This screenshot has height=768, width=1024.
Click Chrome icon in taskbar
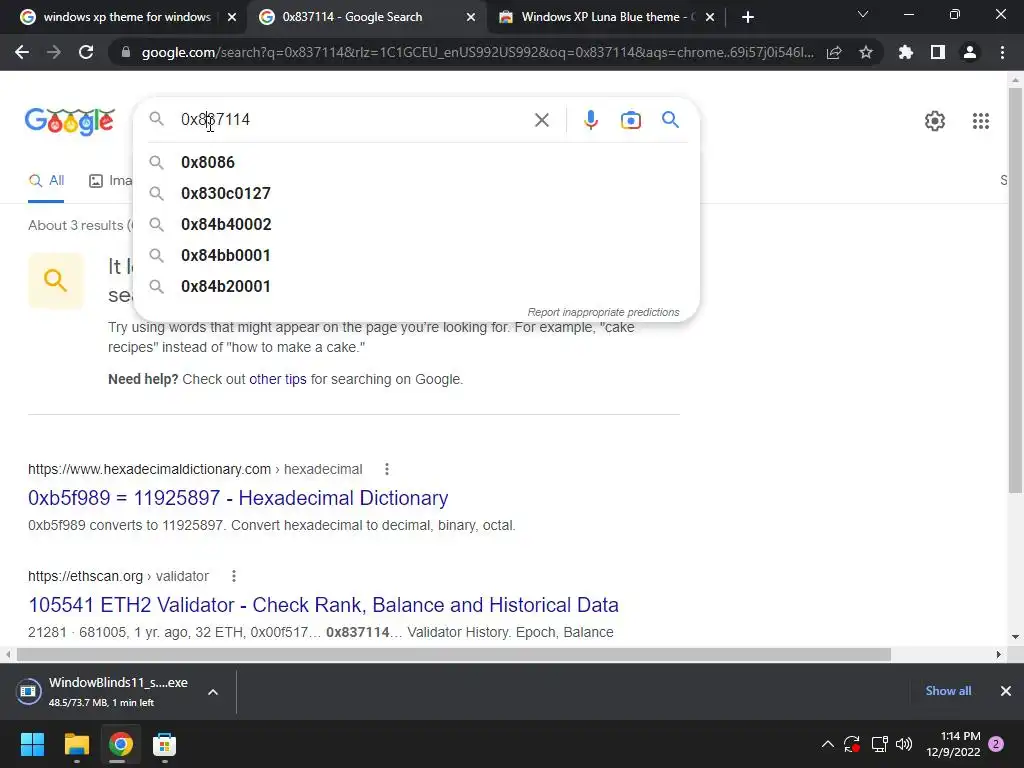(121, 744)
